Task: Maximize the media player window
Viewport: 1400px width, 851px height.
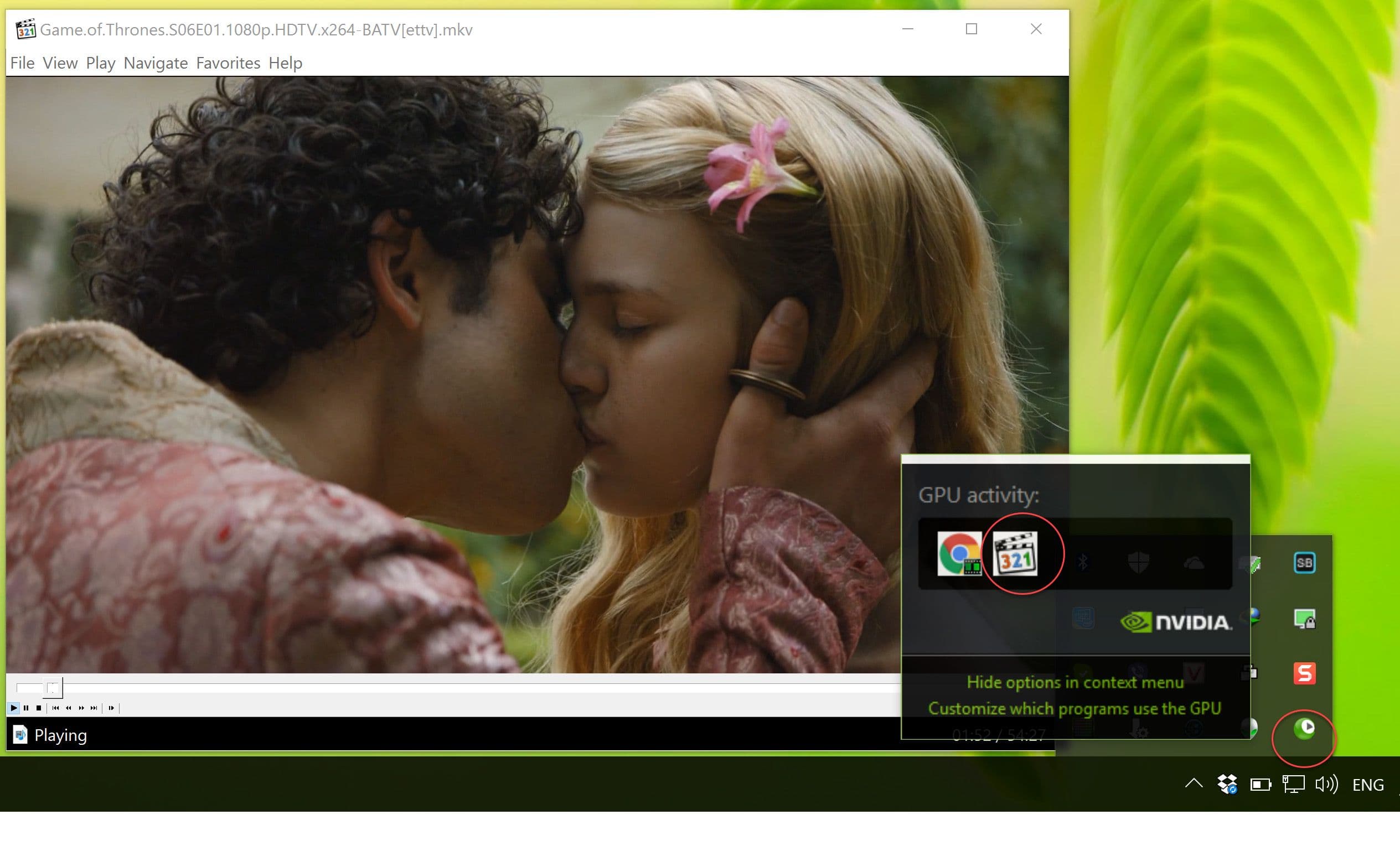Action: [972, 29]
